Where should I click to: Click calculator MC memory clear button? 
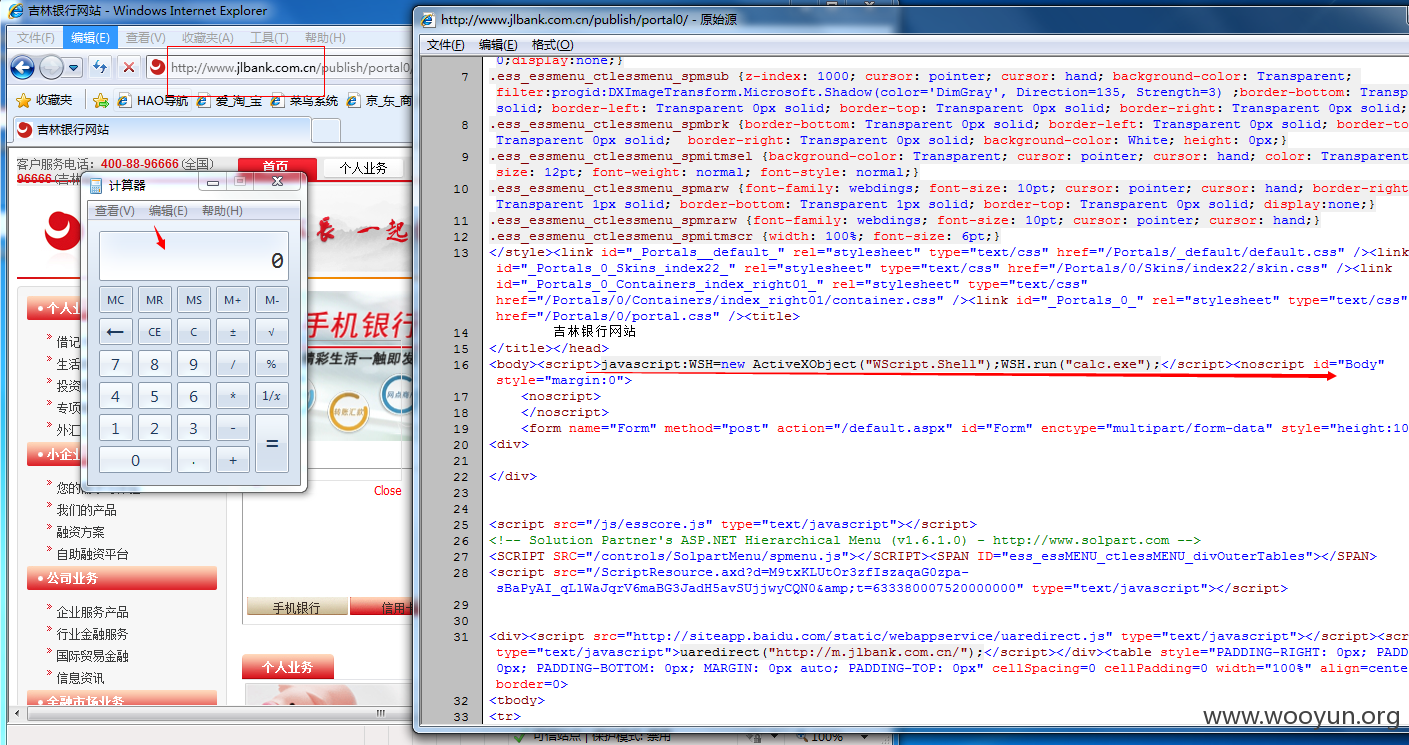click(116, 300)
